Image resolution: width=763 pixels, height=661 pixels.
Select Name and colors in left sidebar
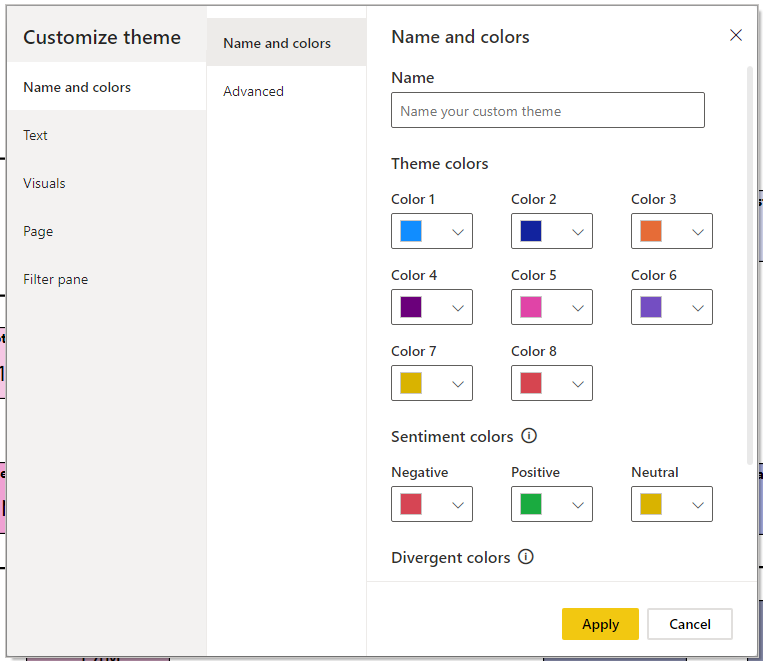(x=107, y=87)
